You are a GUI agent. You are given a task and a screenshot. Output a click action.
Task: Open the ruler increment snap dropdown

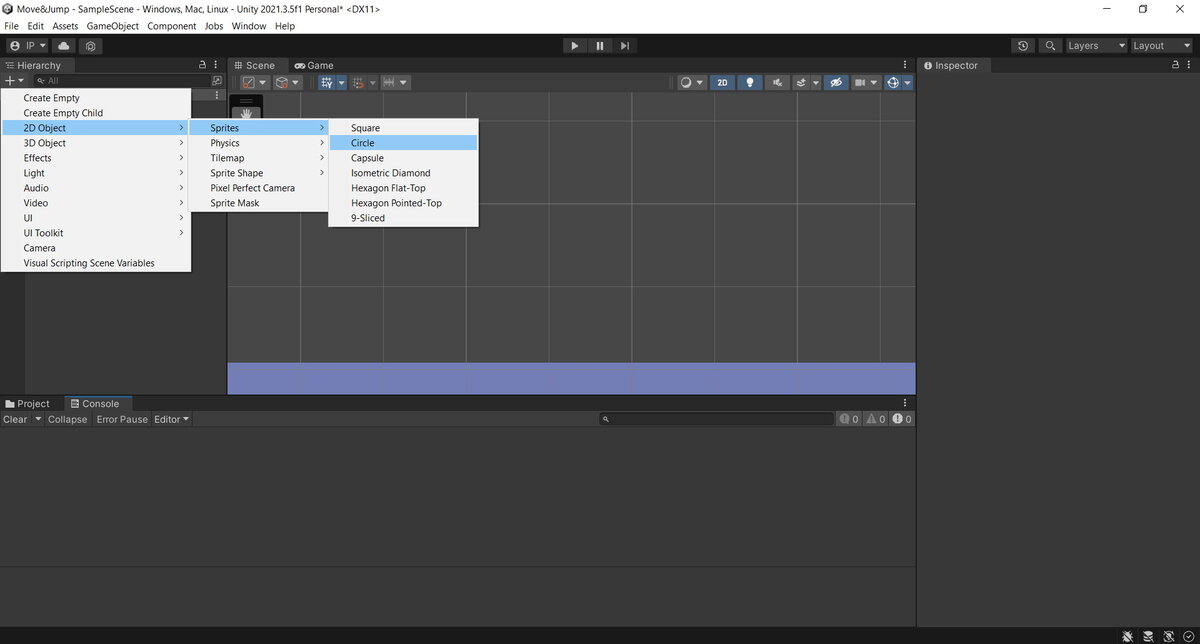coord(395,83)
